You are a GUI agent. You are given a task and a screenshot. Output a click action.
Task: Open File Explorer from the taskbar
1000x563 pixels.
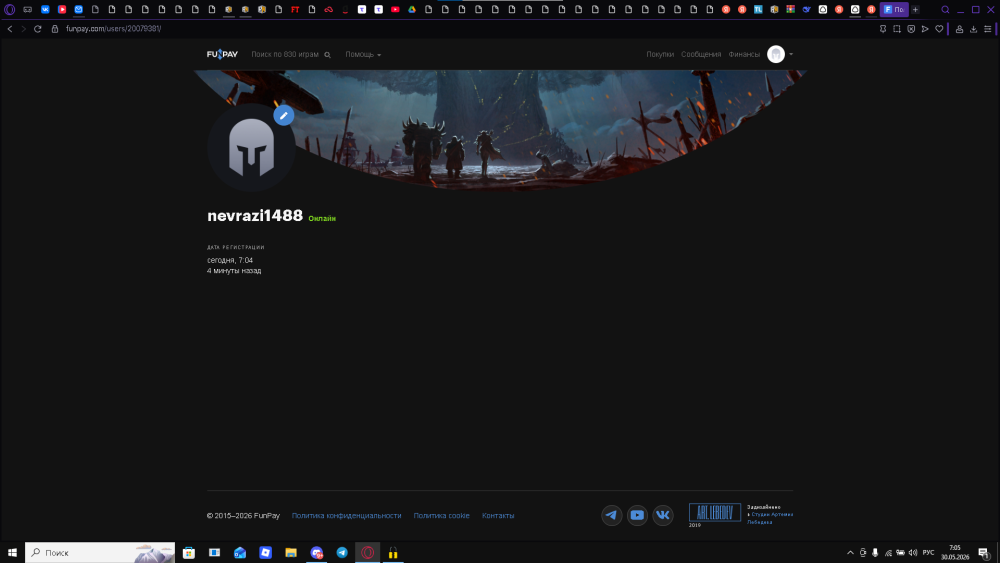point(291,552)
